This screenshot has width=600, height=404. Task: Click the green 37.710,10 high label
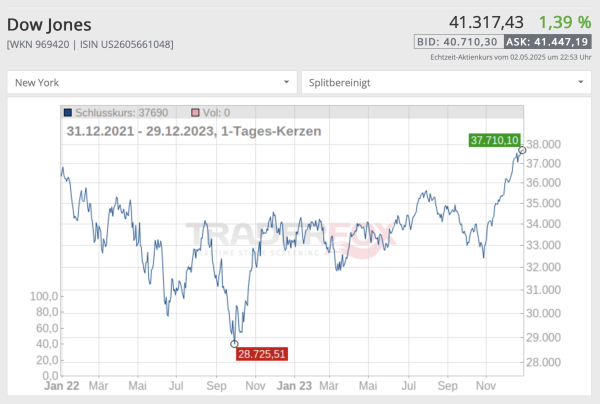(x=494, y=140)
